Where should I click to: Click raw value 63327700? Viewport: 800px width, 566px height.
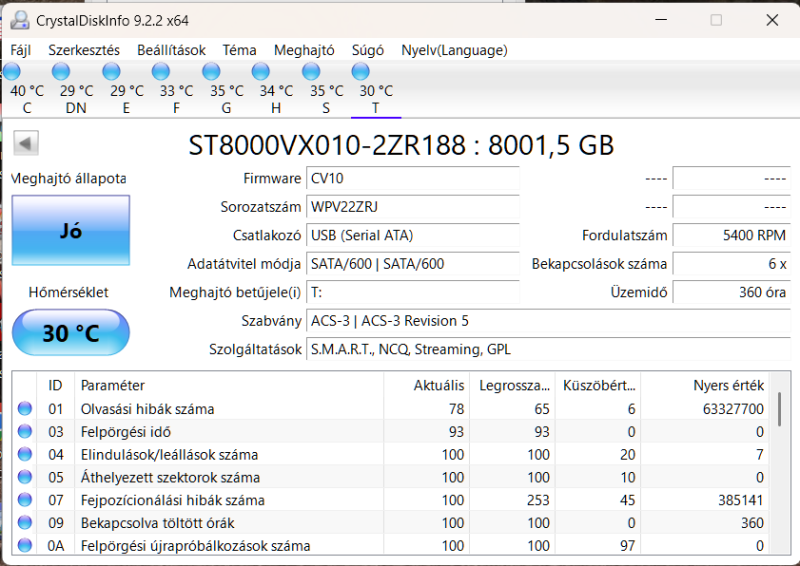pyautogui.click(x=733, y=409)
